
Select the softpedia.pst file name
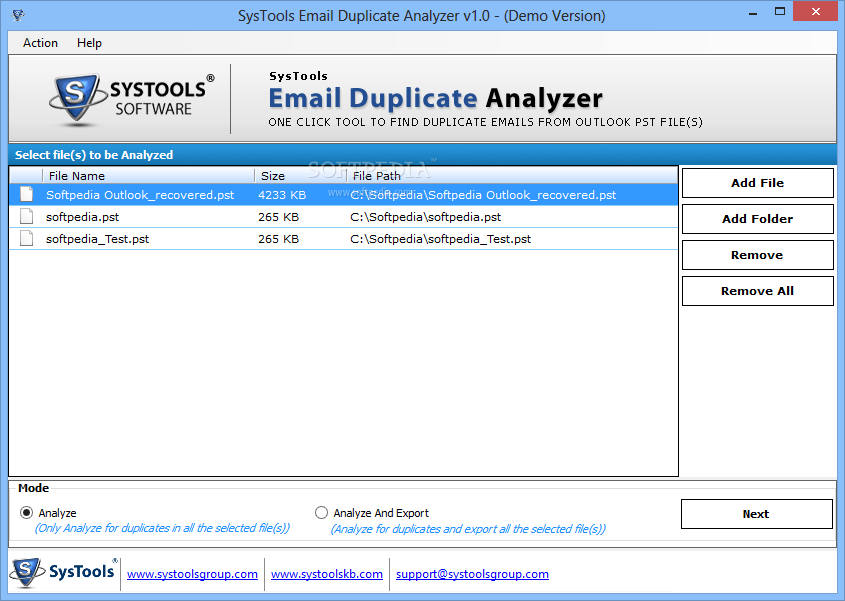coord(82,217)
